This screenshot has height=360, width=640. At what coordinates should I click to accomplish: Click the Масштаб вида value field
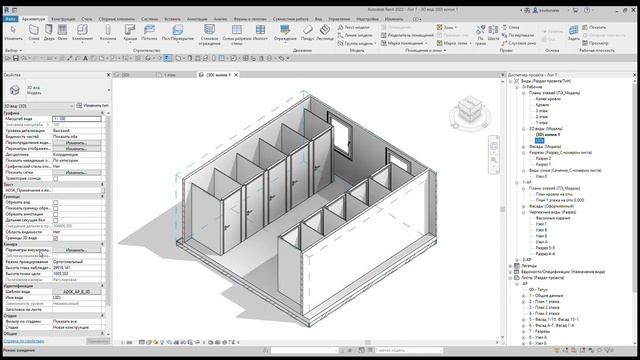[x=77, y=119]
